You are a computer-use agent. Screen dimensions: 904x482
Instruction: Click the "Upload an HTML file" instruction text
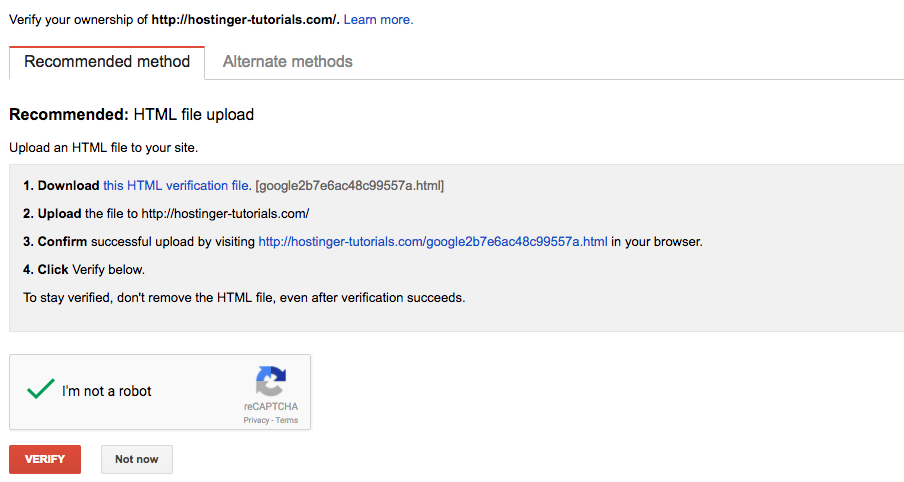click(104, 147)
